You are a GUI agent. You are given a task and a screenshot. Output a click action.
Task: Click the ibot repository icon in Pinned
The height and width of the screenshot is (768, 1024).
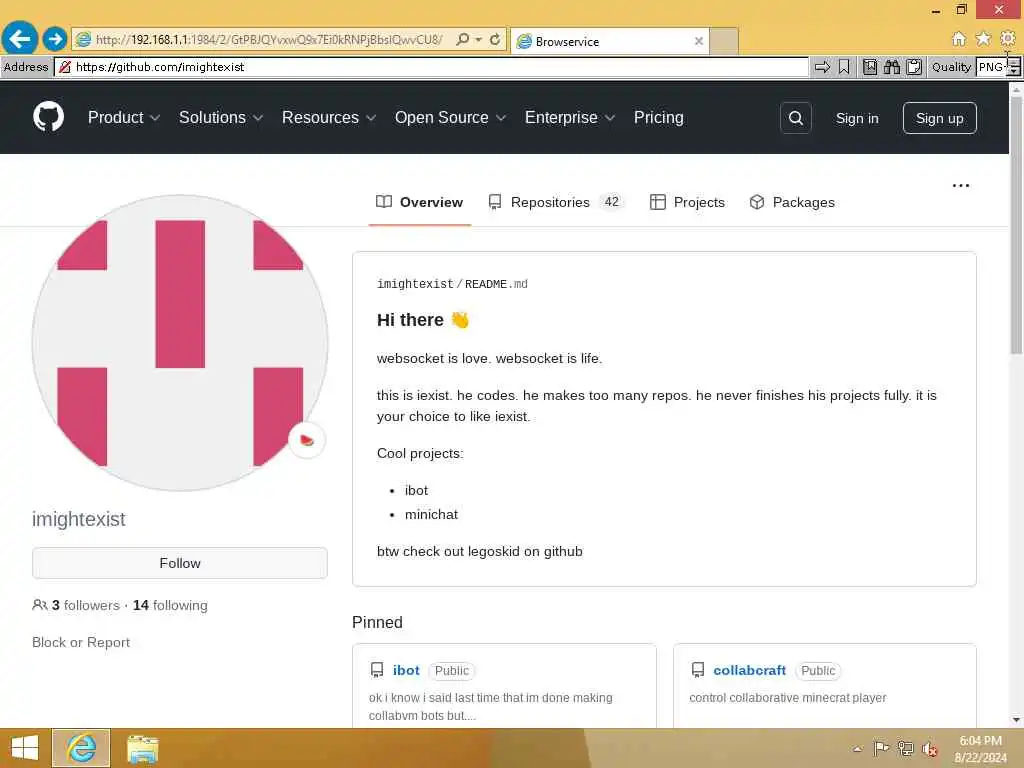tap(377, 670)
